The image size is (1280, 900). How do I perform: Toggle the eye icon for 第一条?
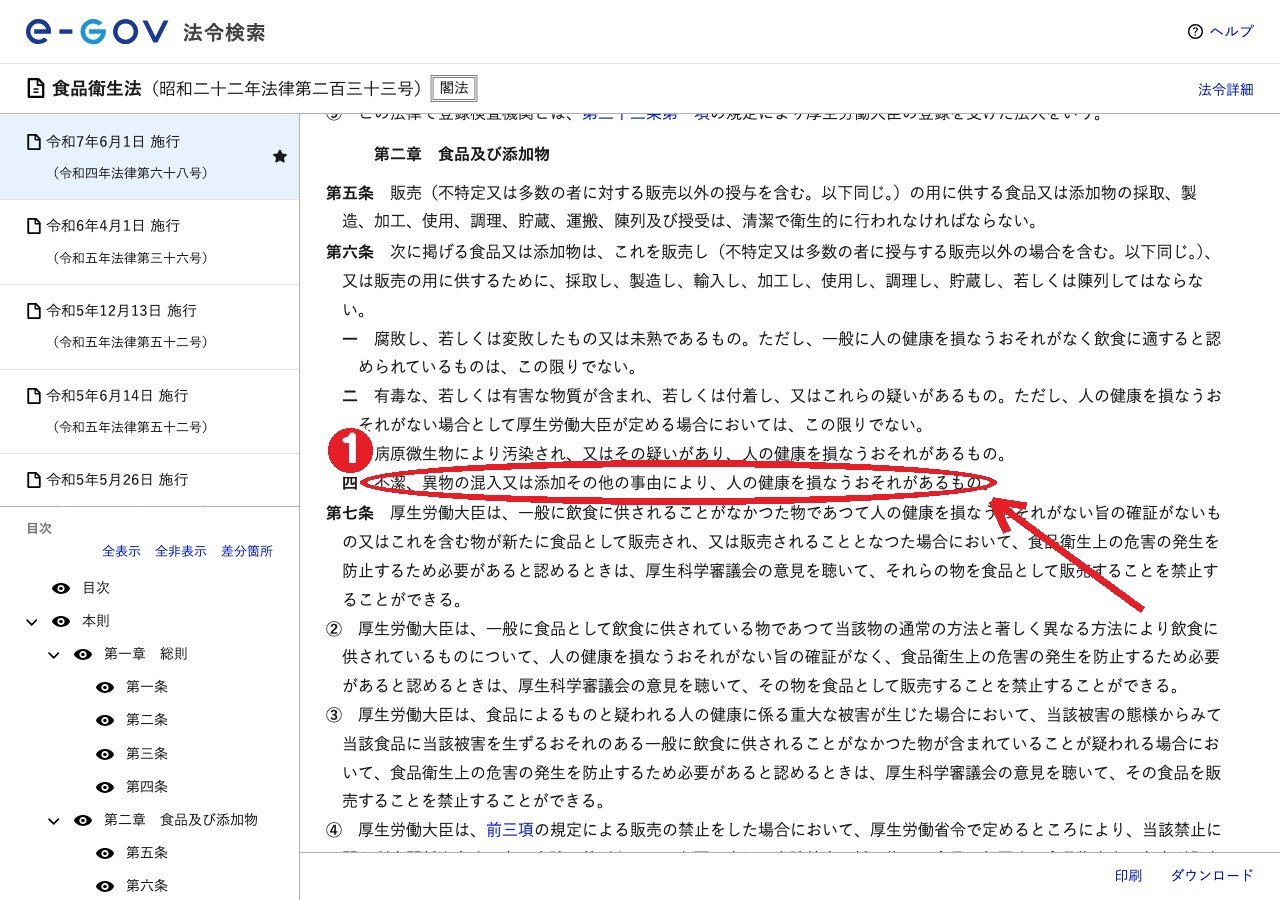pyautogui.click(x=105, y=687)
